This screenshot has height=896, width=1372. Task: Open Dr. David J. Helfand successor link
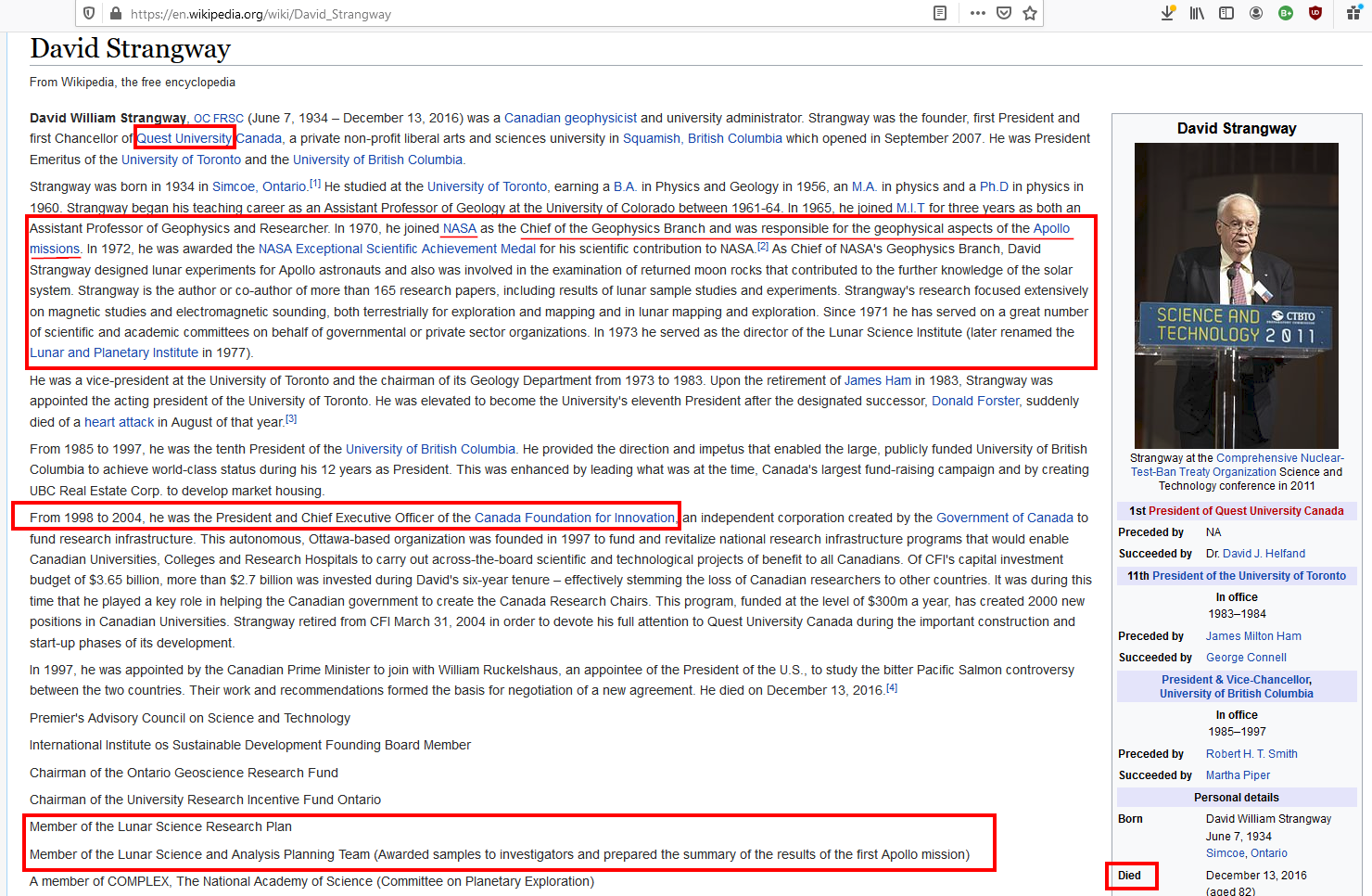coord(1264,554)
